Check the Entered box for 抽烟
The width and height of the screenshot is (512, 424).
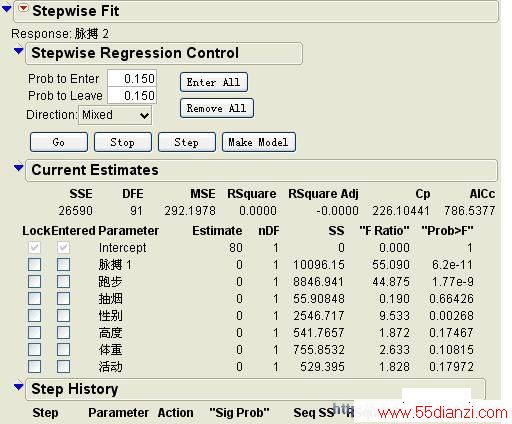coord(63,299)
